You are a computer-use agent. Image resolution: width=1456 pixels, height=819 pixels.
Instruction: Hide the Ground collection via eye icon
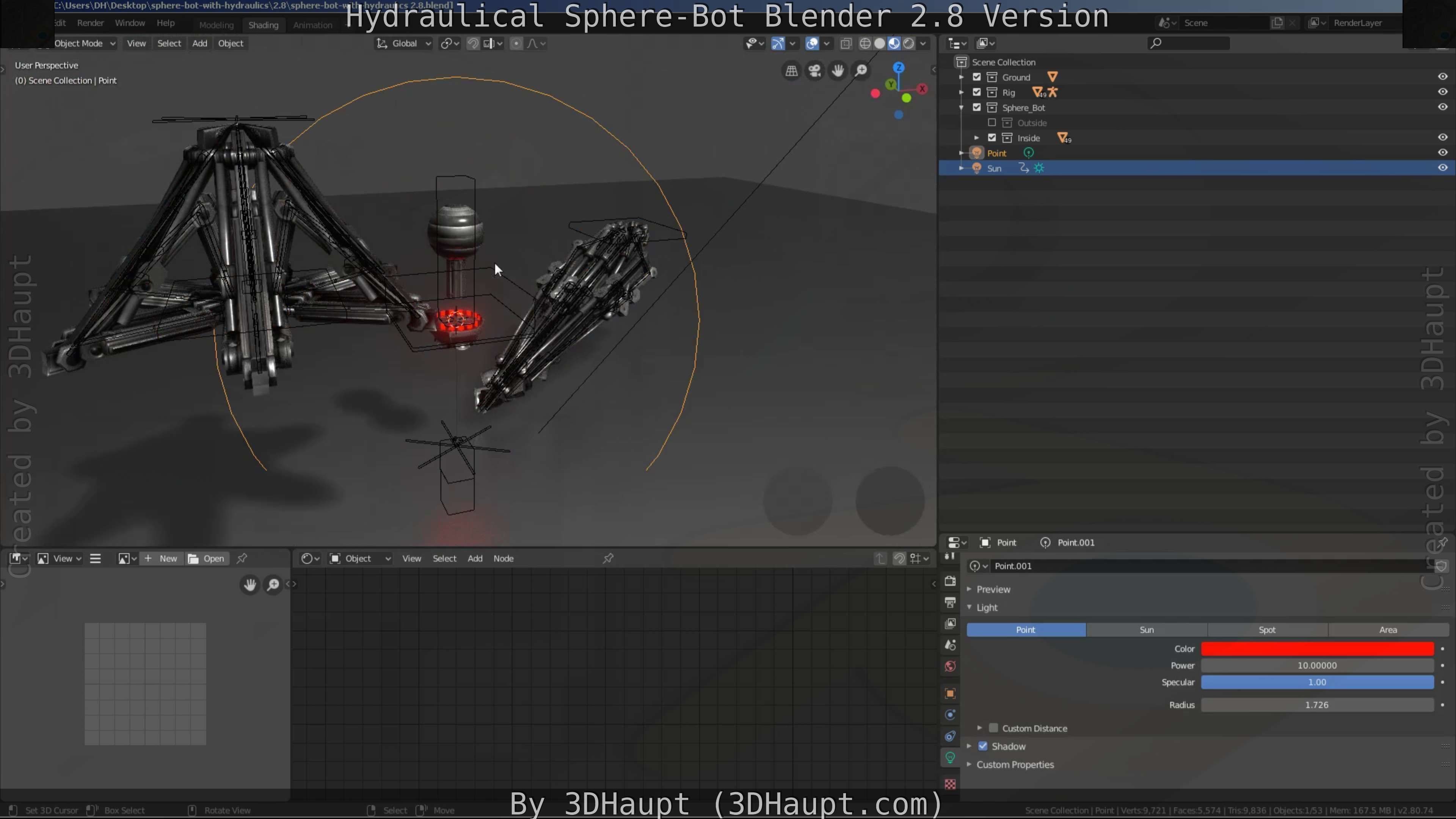[1442, 77]
